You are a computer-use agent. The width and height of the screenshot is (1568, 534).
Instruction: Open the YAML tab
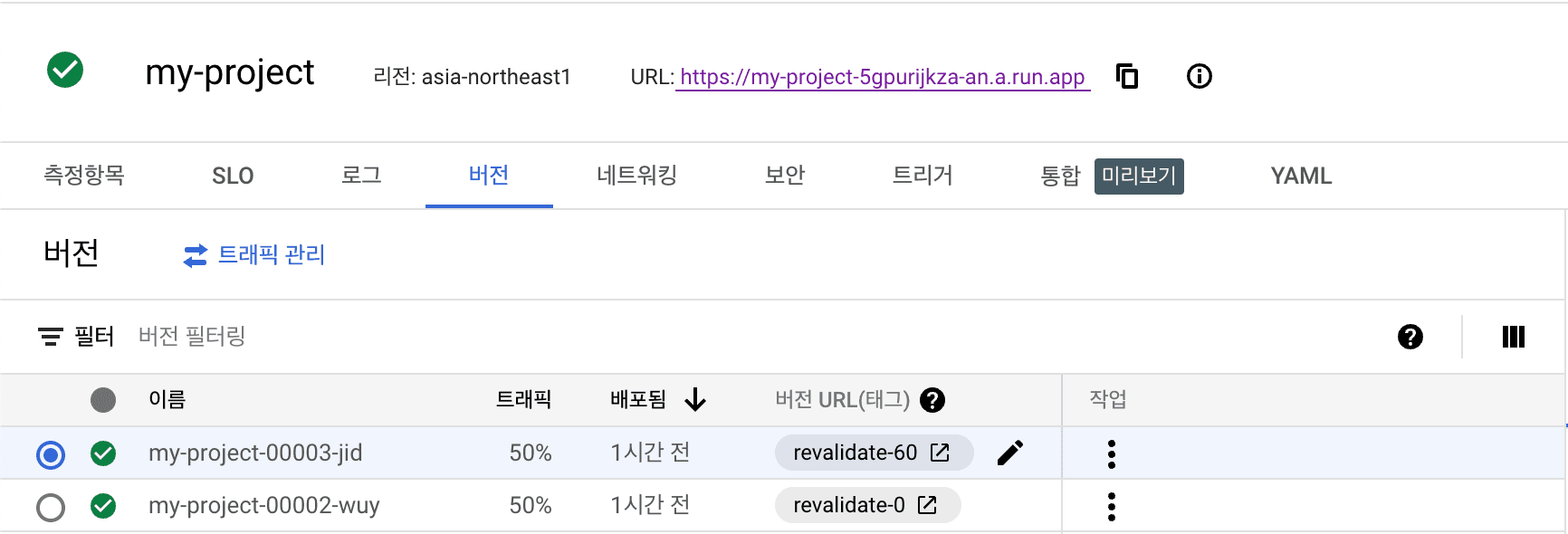point(1300,176)
